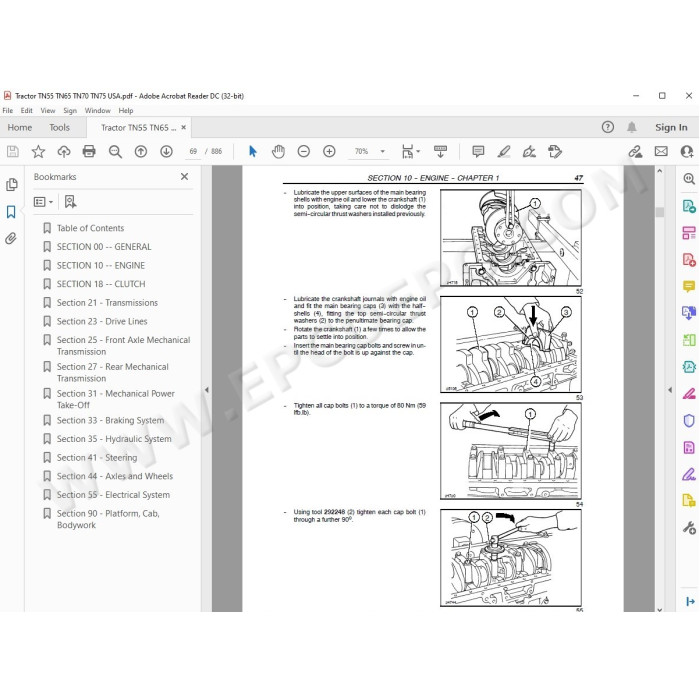
Task: Open Section 33 - Braking System bookmark
Action: point(110,421)
